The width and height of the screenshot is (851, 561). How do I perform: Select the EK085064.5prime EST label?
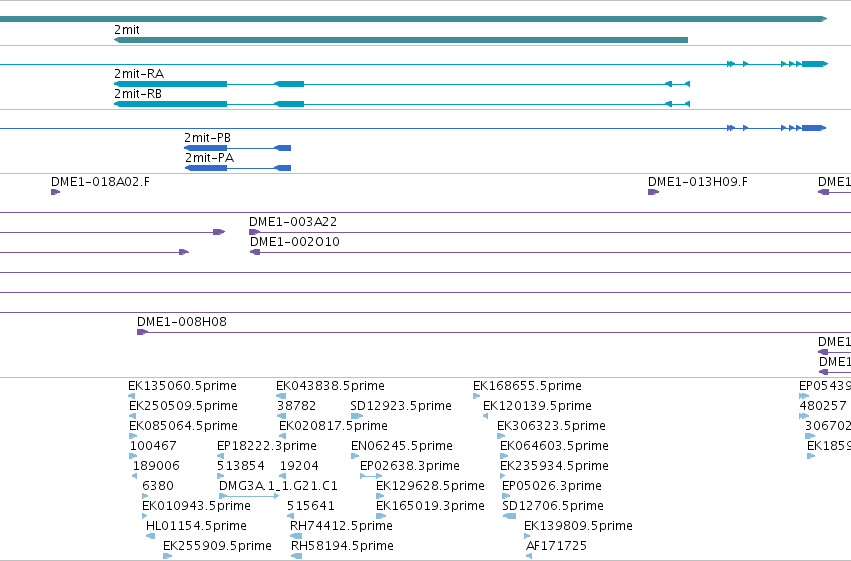point(183,426)
